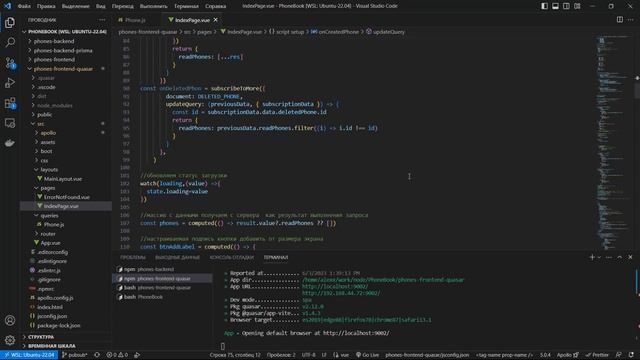Open Explorer panel more actions ellipsis
Screen dimensions: 640x360
click(102, 20)
